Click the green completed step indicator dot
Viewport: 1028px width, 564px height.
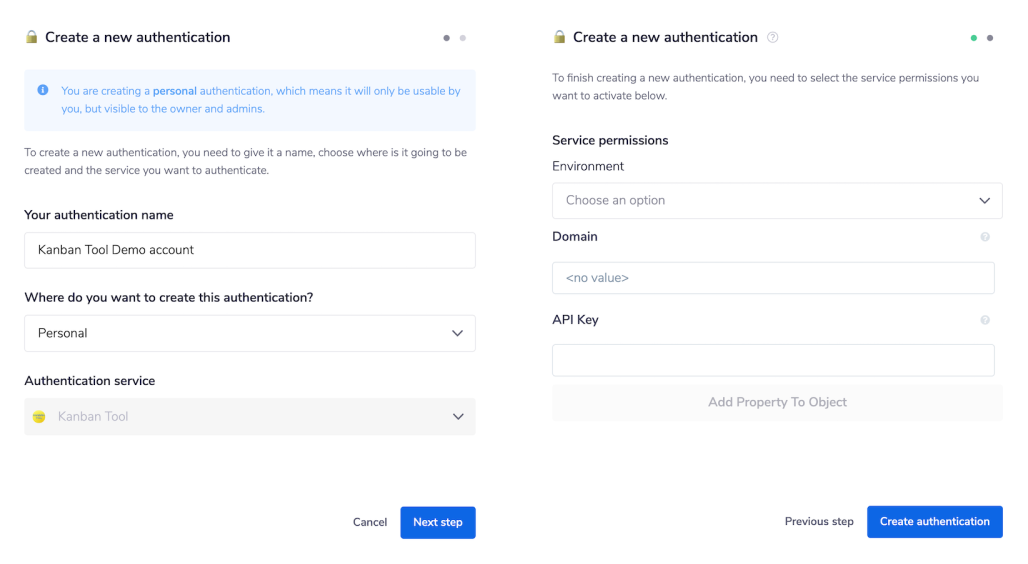(974, 38)
